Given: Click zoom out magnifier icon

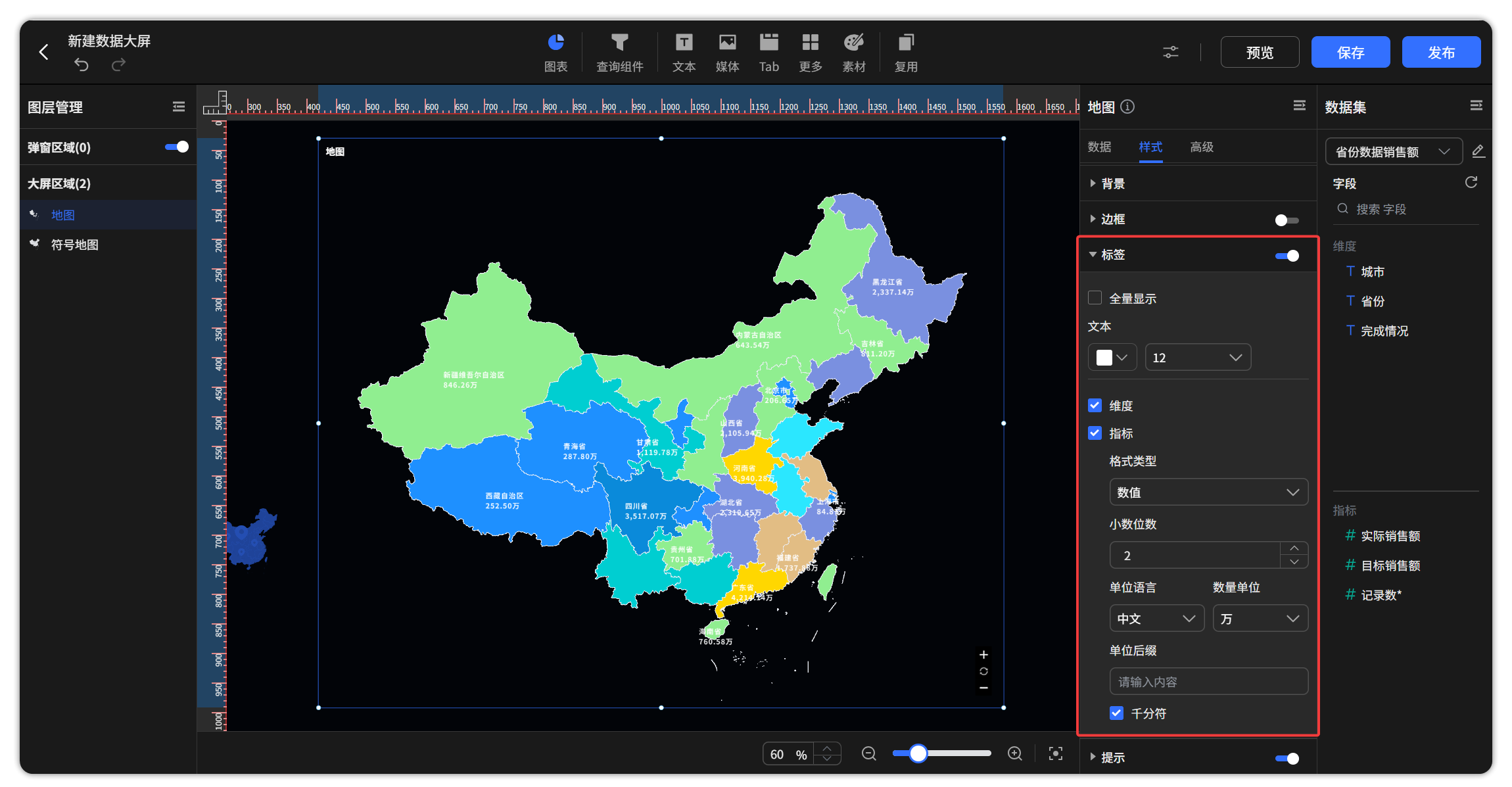Looking at the screenshot, I should click(869, 753).
